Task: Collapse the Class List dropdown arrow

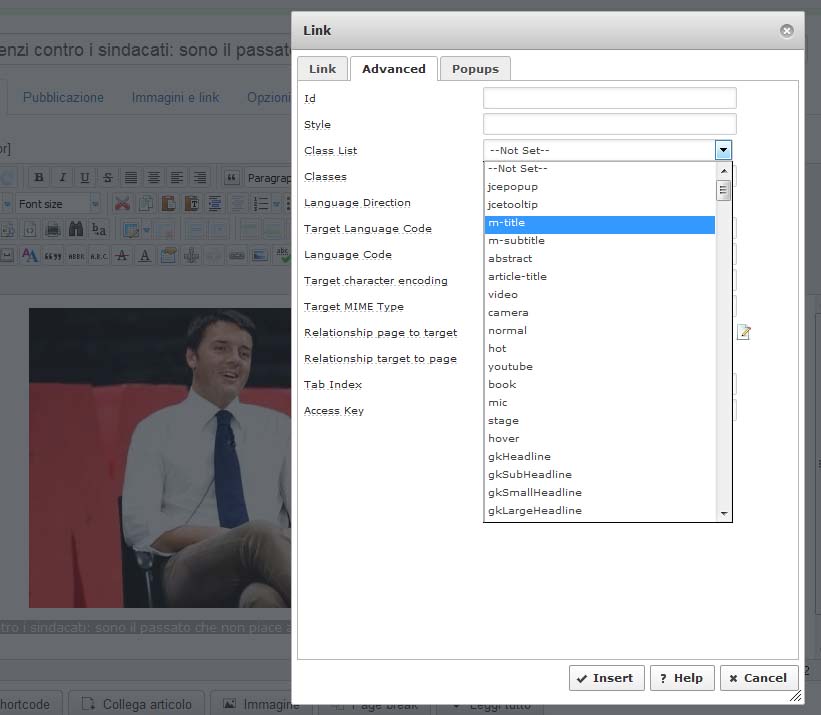Action: [x=723, y=150]
